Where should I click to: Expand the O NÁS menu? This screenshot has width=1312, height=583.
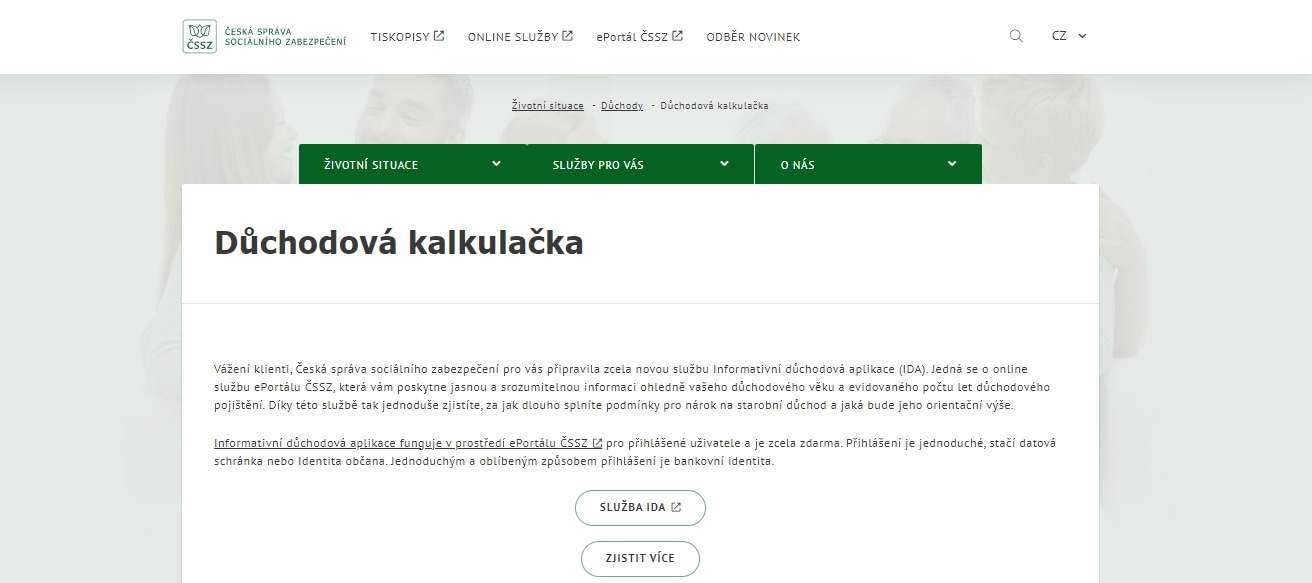(x=868, y=164)
